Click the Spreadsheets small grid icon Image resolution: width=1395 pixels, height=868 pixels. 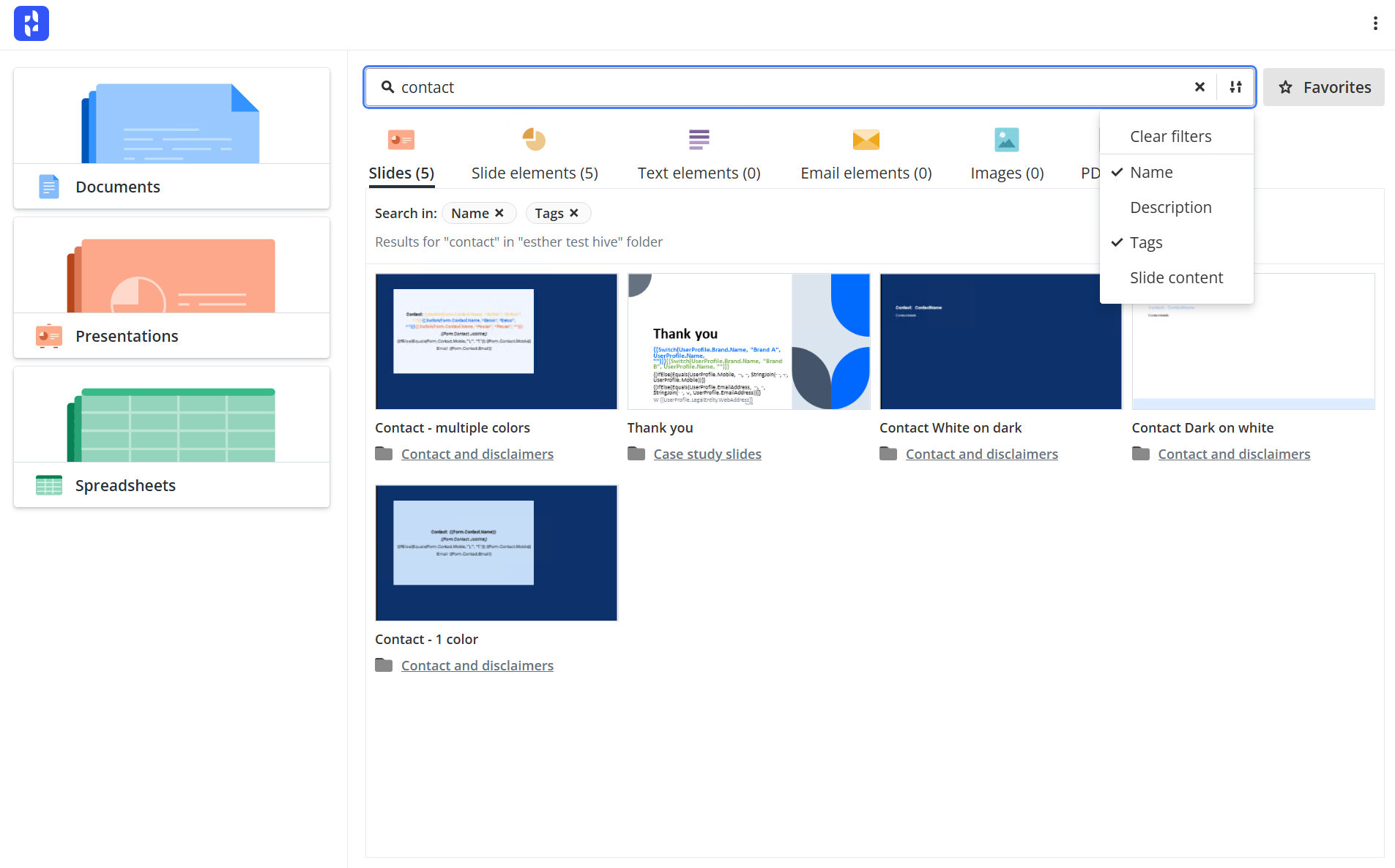[x=48, y=485]
